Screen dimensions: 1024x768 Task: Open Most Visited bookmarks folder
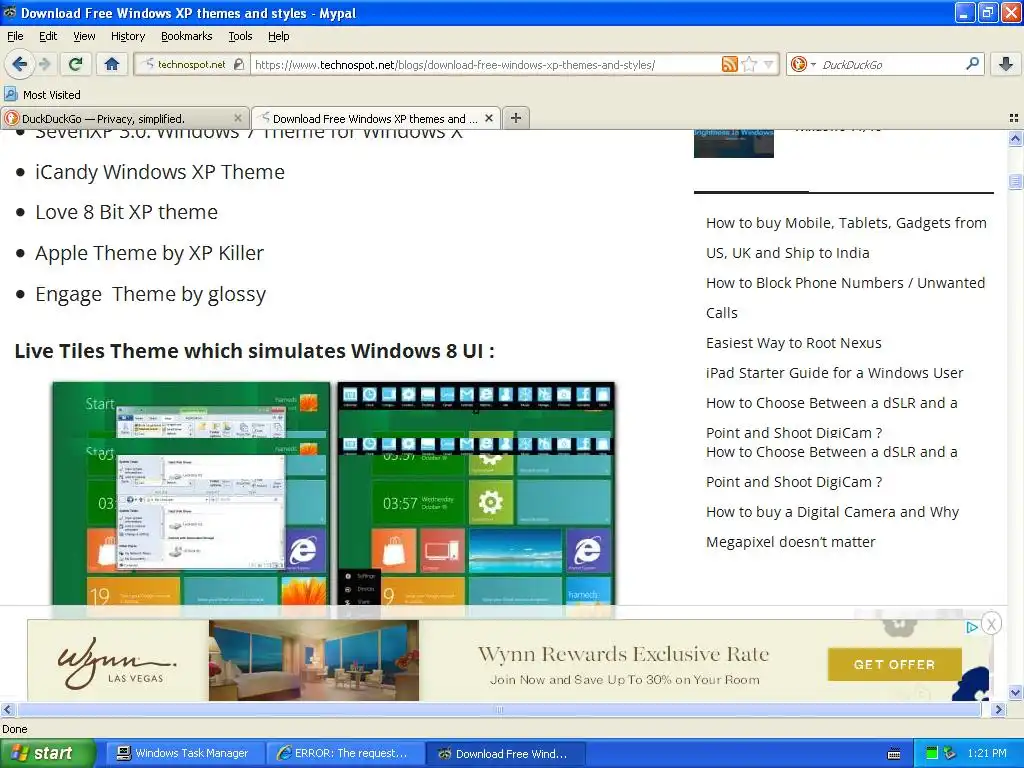(42, 95)
